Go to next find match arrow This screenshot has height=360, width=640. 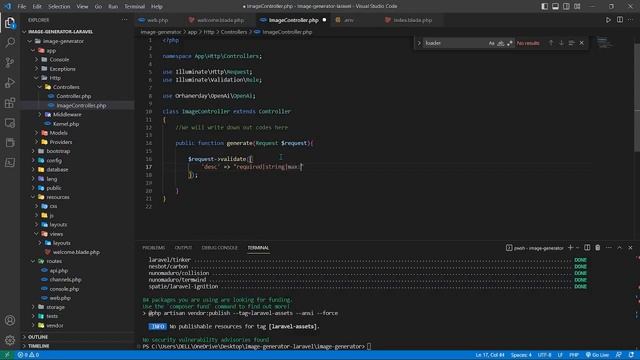point(561,43)
